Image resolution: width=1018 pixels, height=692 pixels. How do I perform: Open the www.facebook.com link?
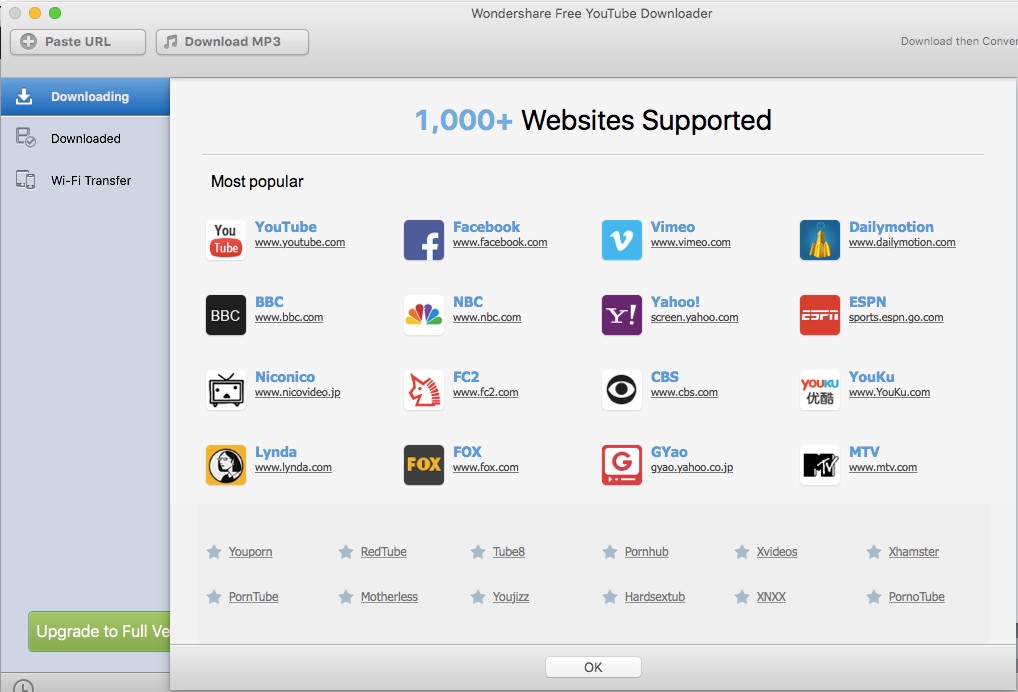point(500,242)
